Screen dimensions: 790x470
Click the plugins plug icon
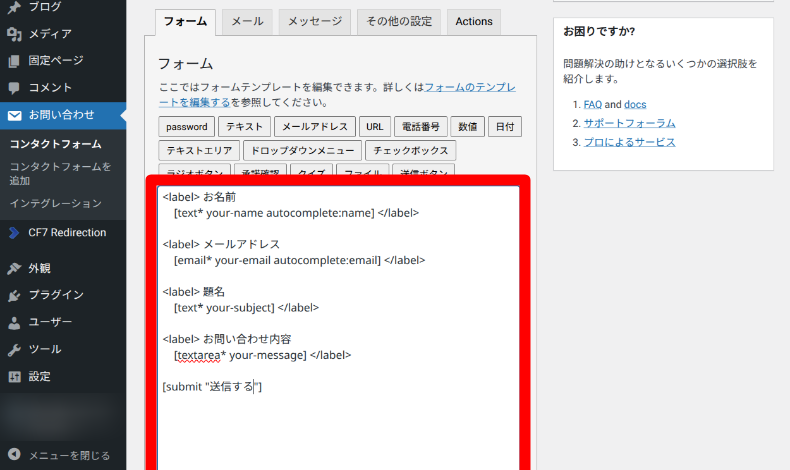click(x=14, y=295)
